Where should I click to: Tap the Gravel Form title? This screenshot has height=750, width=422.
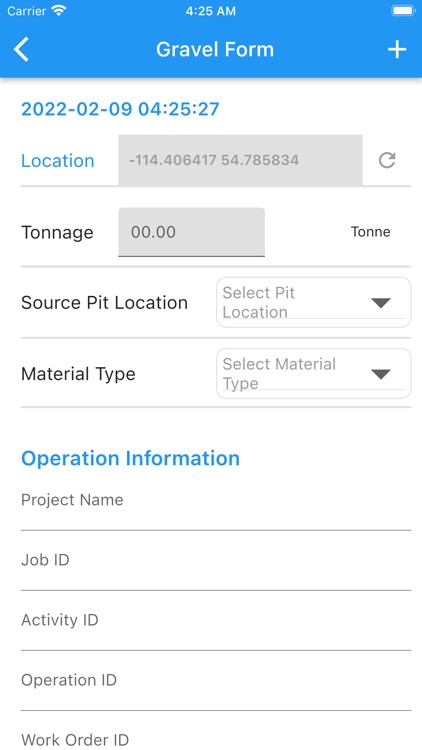point(215,50)
